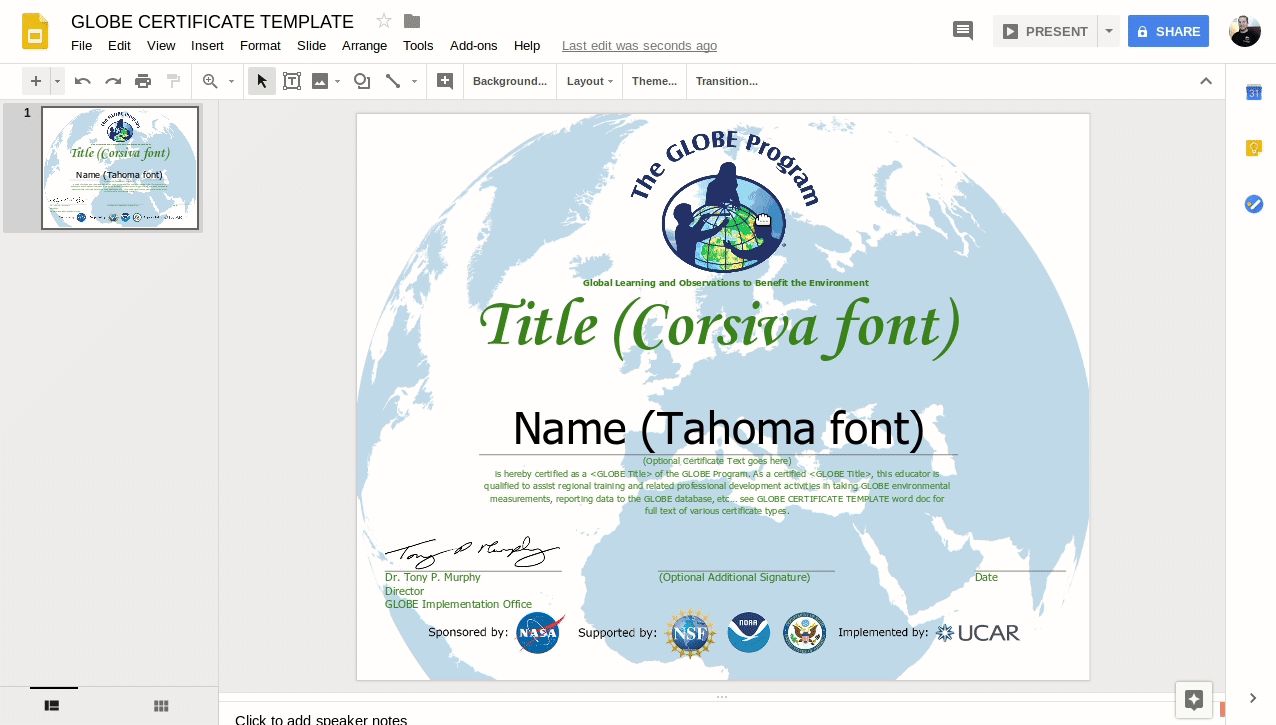Expand the Layout dropdown
1276x725 pixels.
[589, 81]
